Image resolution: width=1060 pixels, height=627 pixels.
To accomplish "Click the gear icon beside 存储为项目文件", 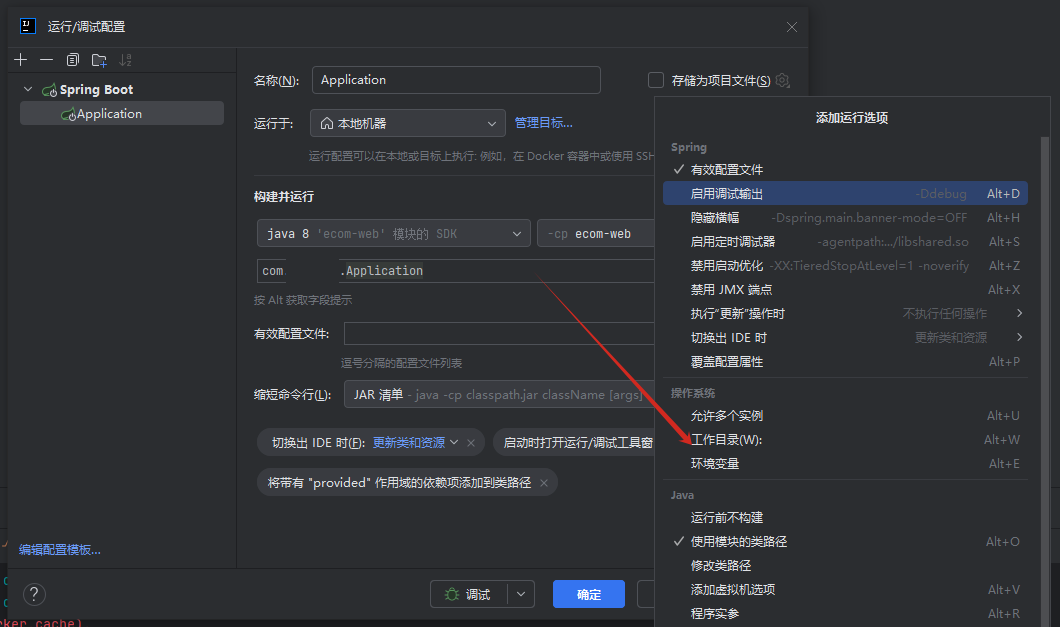I will [x=783, y=80].
